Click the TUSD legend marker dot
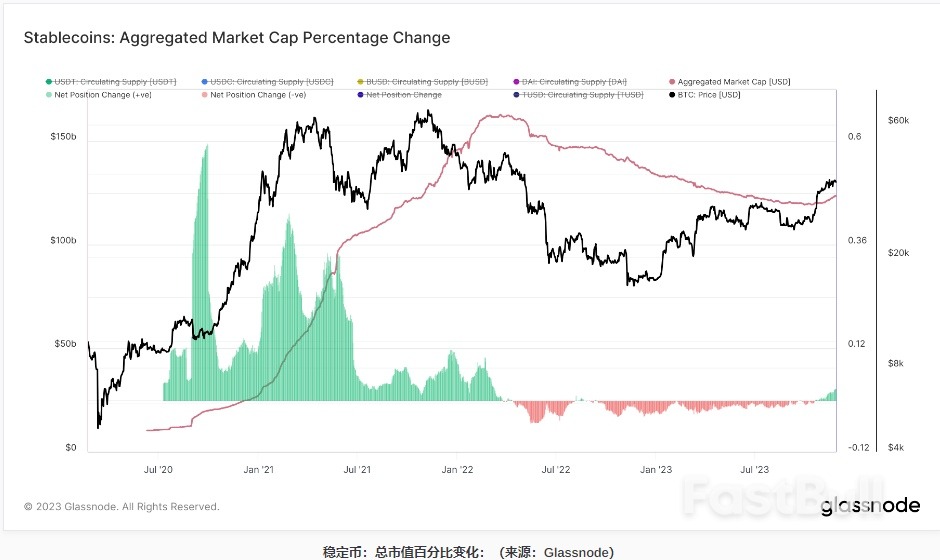 click(x=516, y=94)
